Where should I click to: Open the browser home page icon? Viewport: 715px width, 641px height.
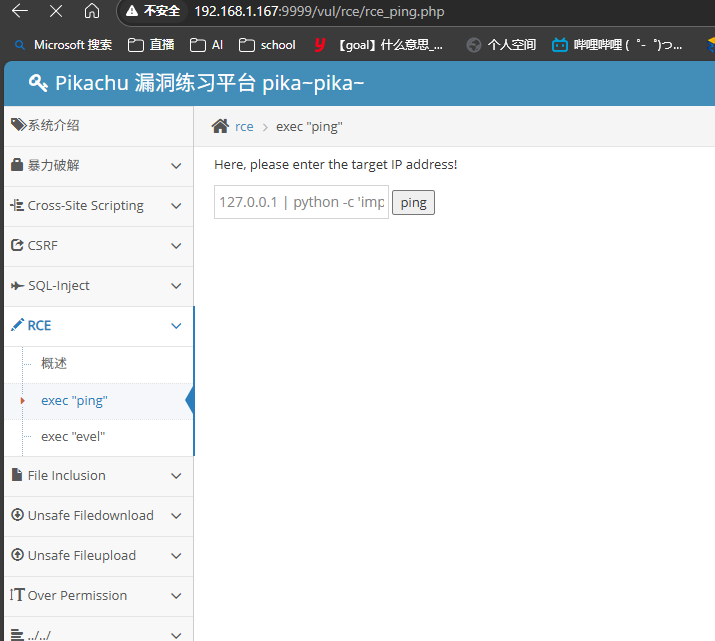click(x=92, y=11)
